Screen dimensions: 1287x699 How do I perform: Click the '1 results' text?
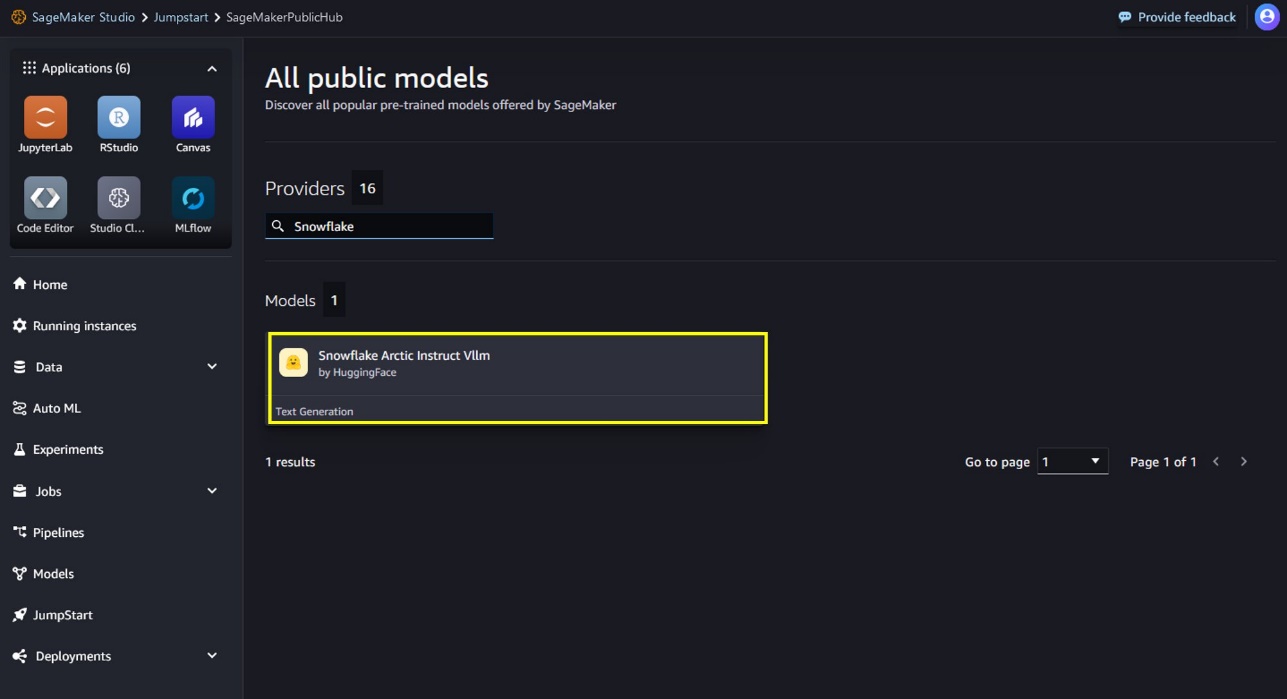(290, 462)
